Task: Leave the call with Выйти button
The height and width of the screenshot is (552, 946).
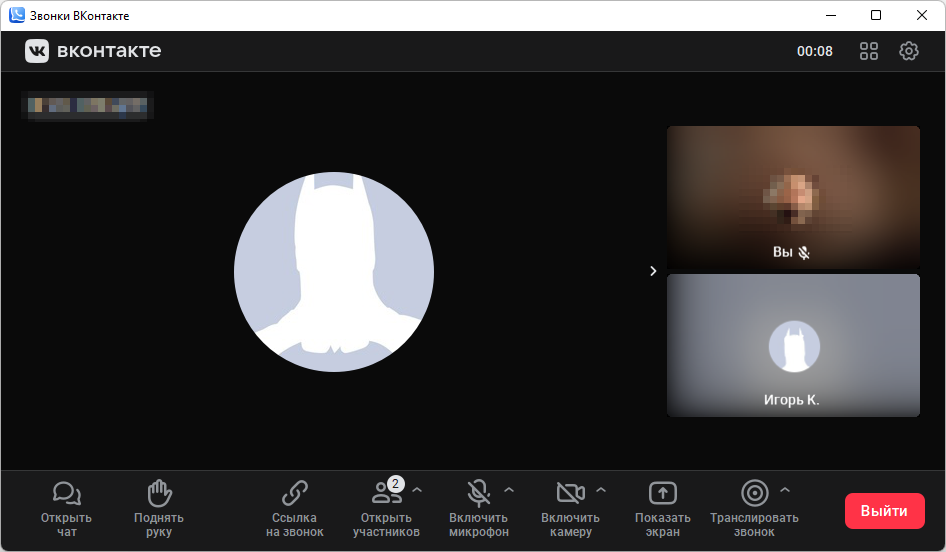Action: [x=884, y=511]
